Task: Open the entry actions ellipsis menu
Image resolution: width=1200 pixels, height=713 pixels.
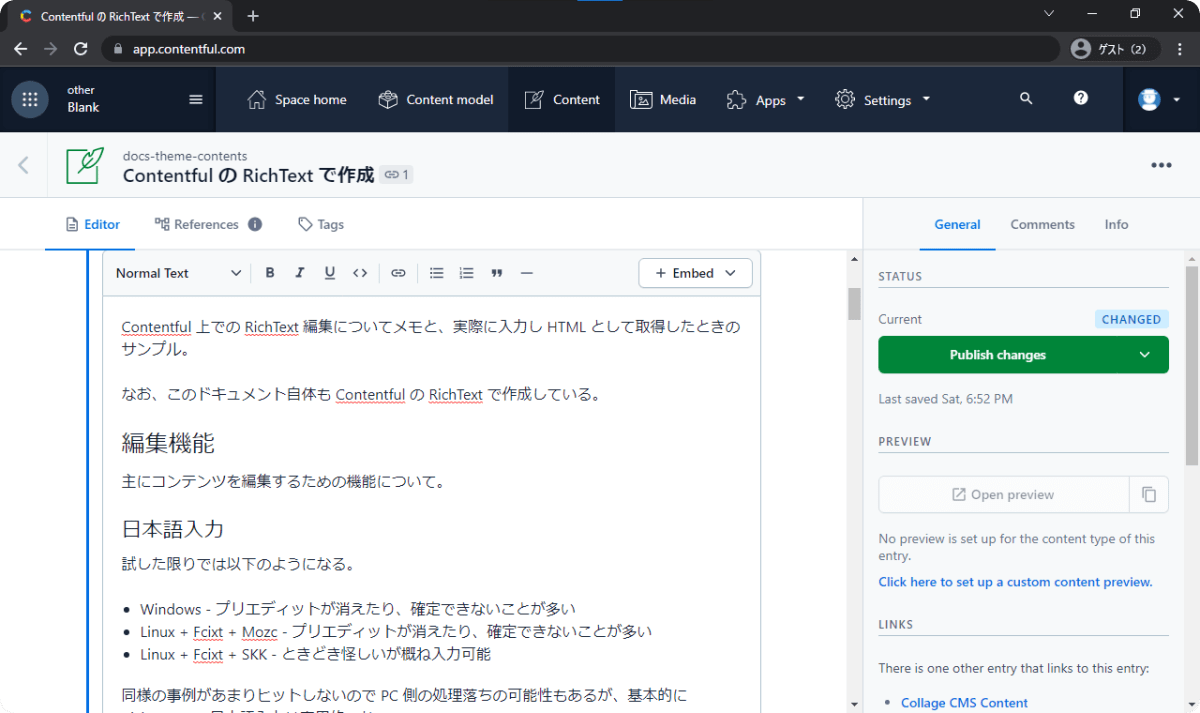Action: point(1161,165)
